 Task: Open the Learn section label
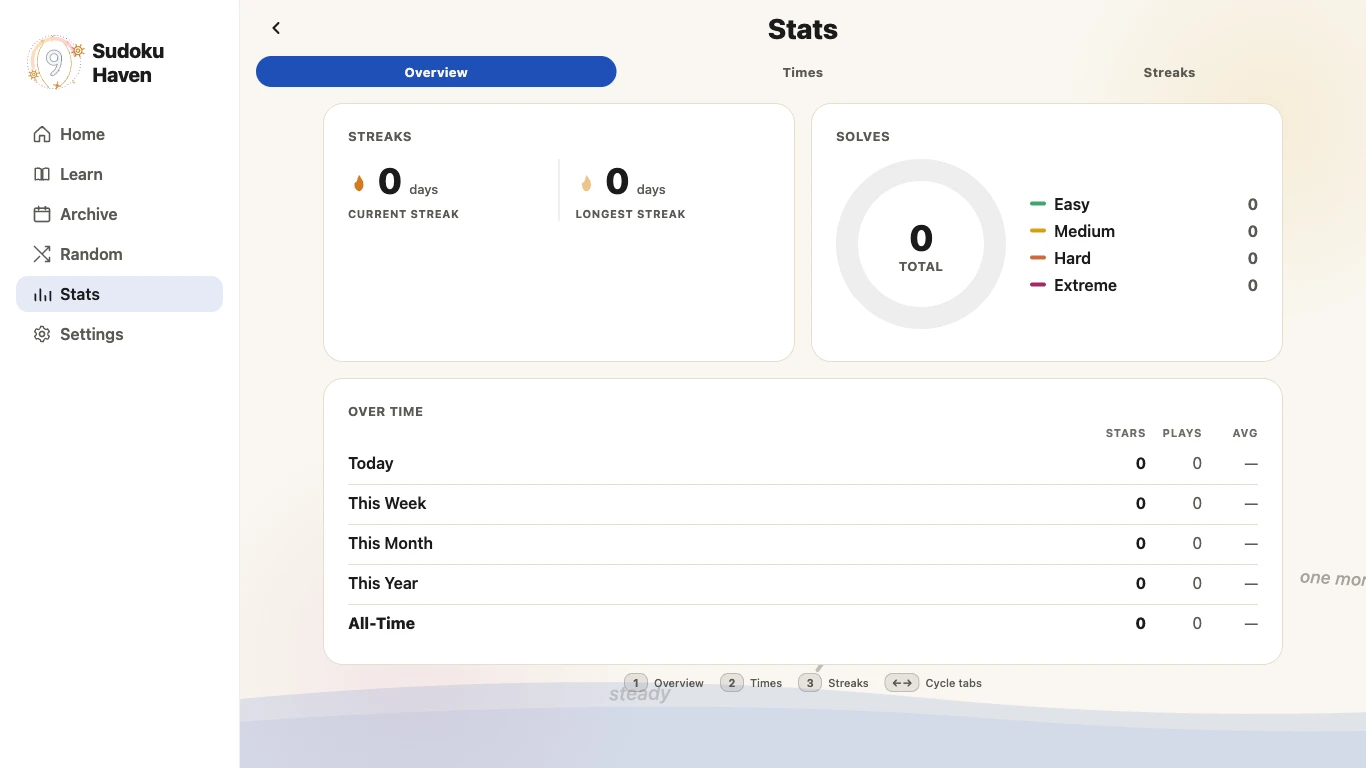[81, 174]
